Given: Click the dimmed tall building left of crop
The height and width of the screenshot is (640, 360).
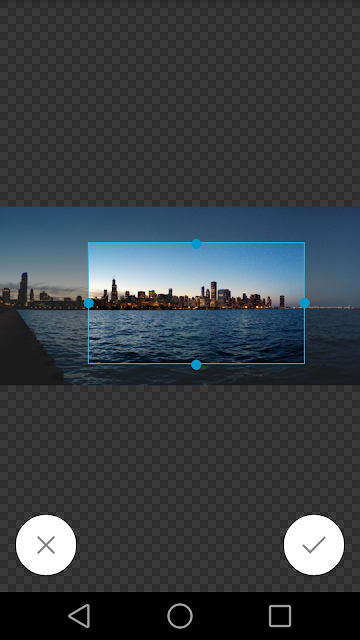Looking at the screenshot, I should pos(23,288).
